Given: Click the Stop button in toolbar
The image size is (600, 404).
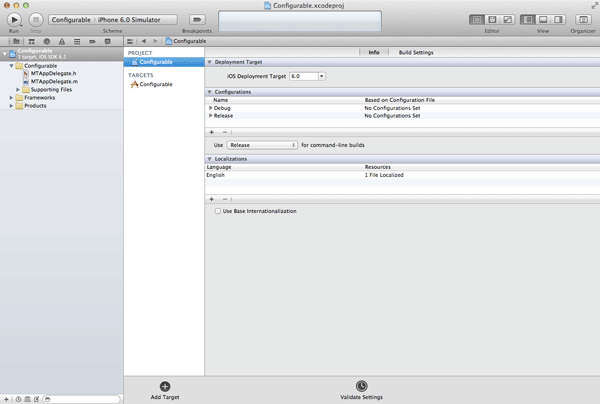Looking at the screenshot, I should (36, 20).
